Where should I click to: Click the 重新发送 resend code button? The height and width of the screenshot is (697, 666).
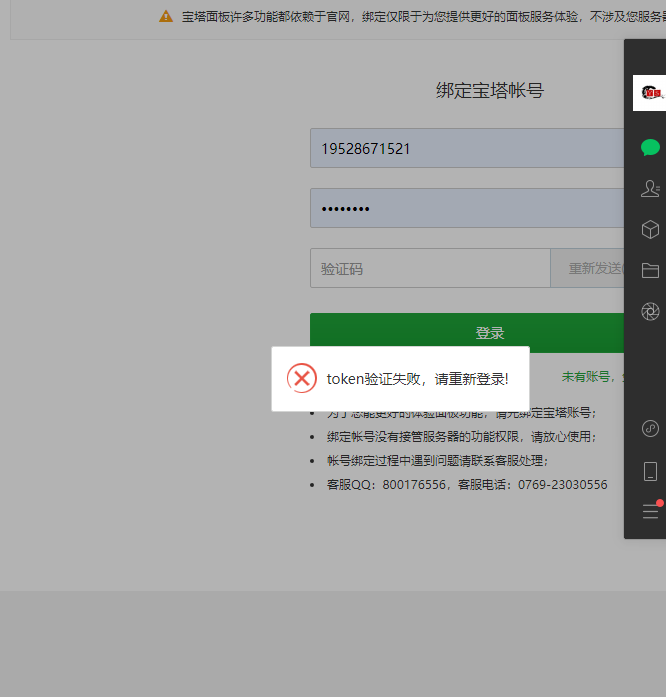tap(587, 268)
